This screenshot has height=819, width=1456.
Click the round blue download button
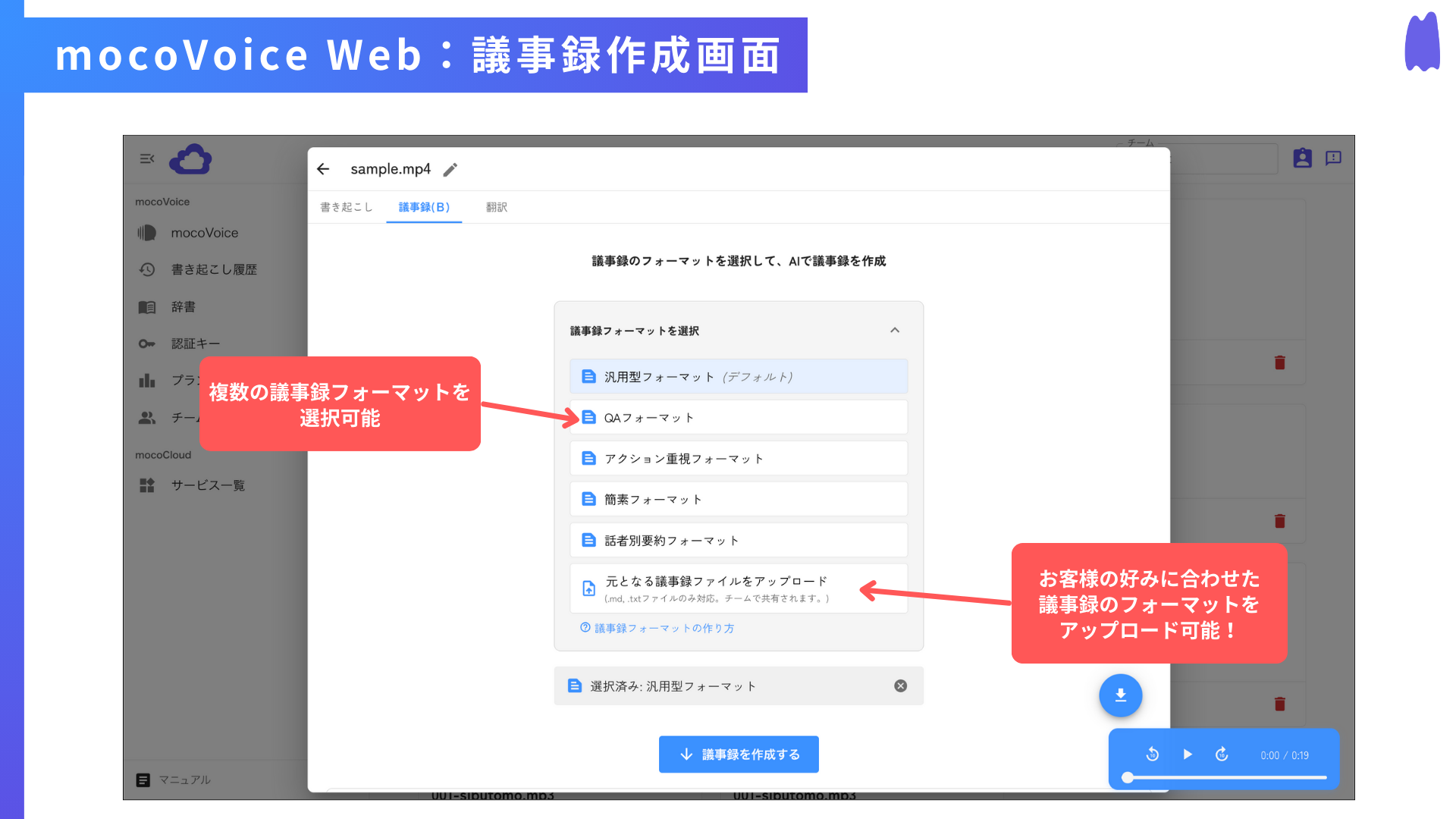[1121, 695]
